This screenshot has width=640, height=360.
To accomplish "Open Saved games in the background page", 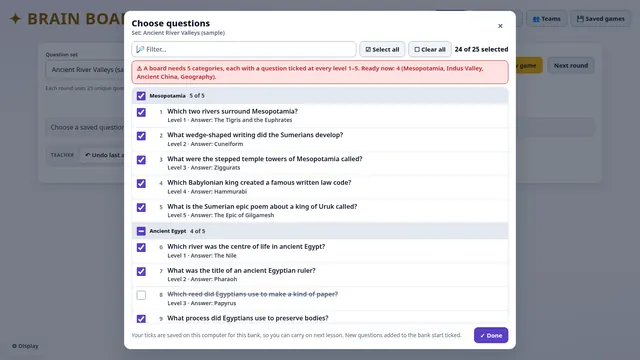I will (x=600, y=19).
